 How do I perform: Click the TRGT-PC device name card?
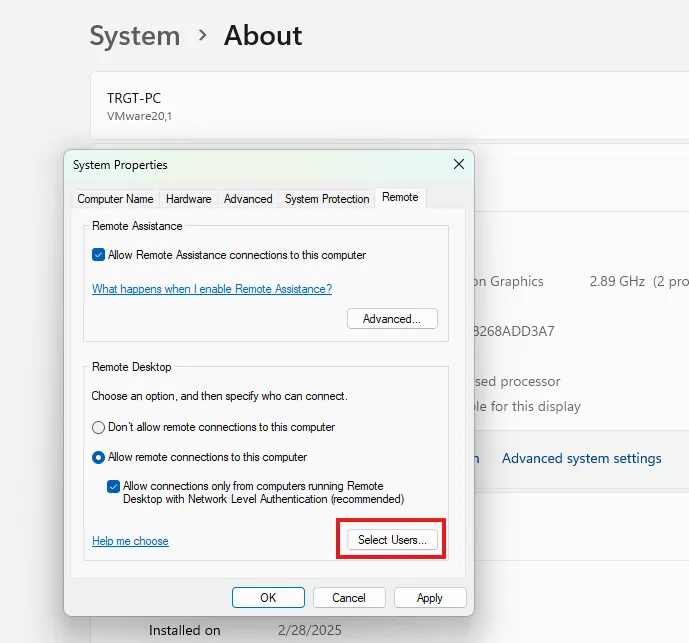click(390, 106)
